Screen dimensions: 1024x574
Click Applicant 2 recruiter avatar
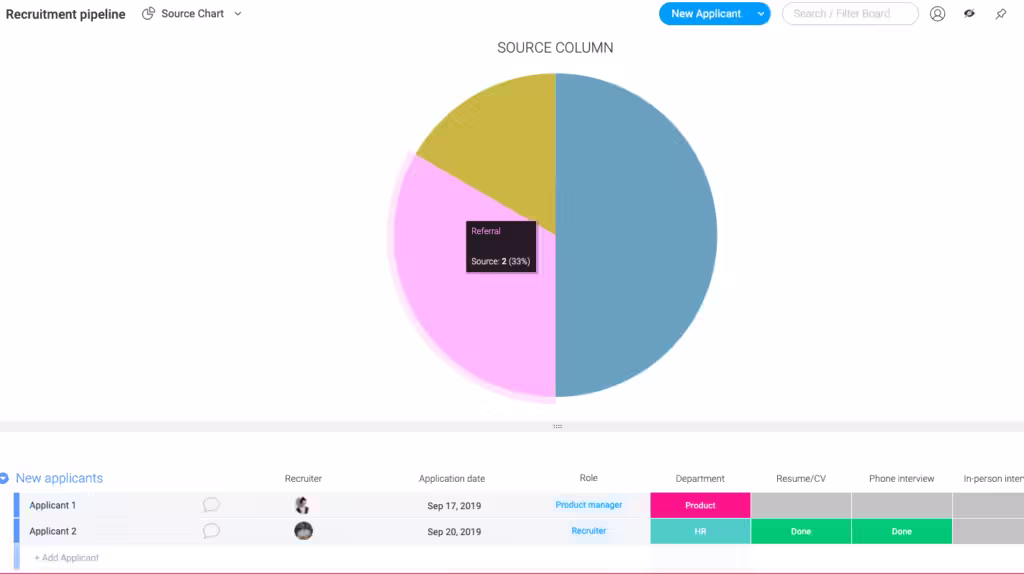point(303,531)
